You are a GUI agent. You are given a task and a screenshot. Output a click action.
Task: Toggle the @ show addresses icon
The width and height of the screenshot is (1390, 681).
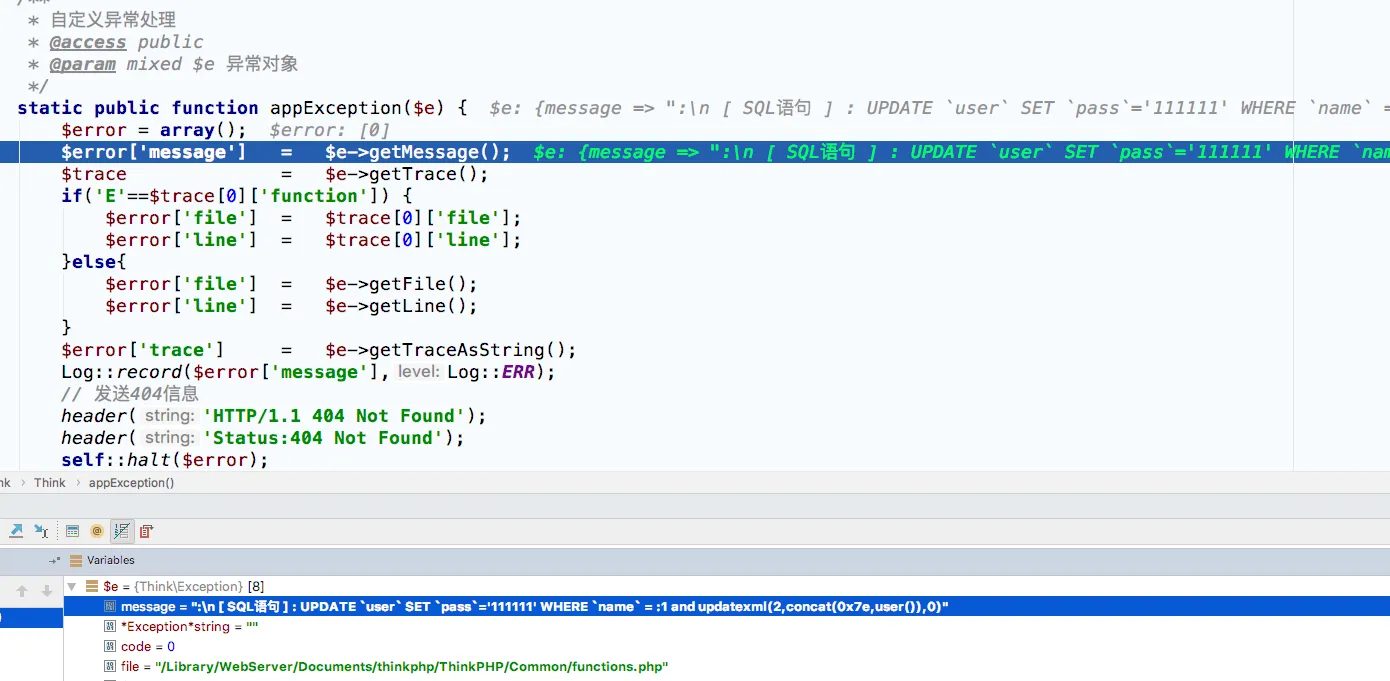(97, 531)
